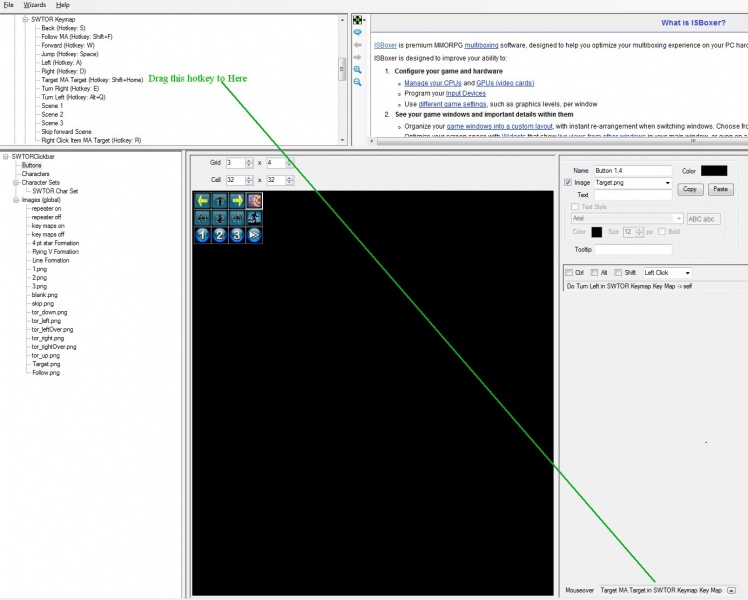This screenshot has width=748, height=600.
Task: Click the zoom out magnifier icon
Action: pyautogui.click(x=357, y=82)
